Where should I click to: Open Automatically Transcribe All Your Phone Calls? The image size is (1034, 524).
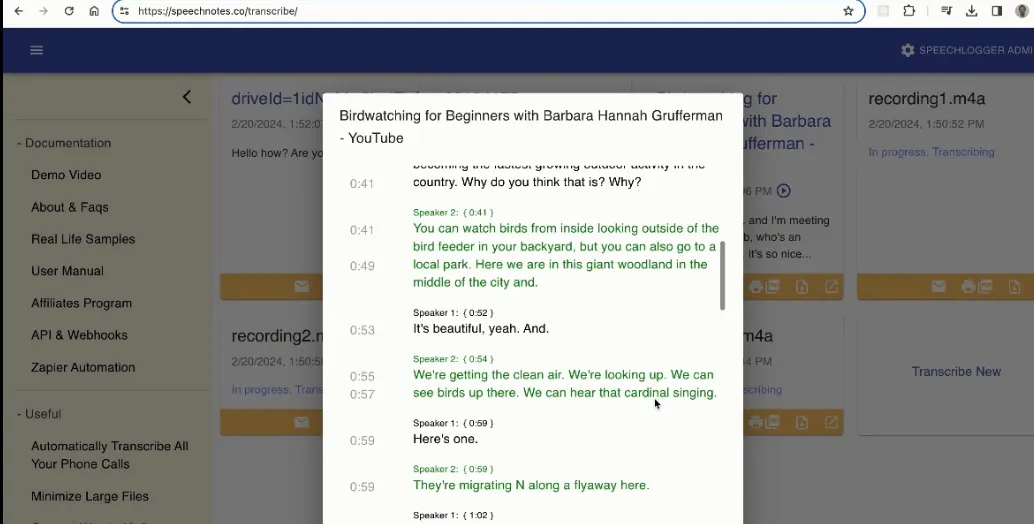[109, 455]
